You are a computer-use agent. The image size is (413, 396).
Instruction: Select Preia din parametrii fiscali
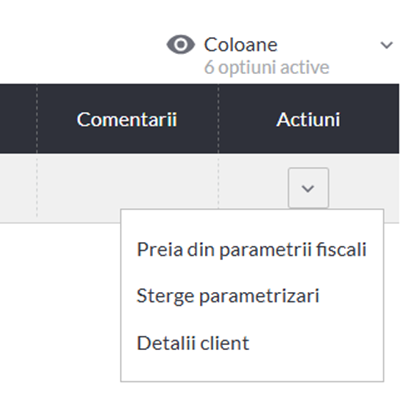(252, 249)
